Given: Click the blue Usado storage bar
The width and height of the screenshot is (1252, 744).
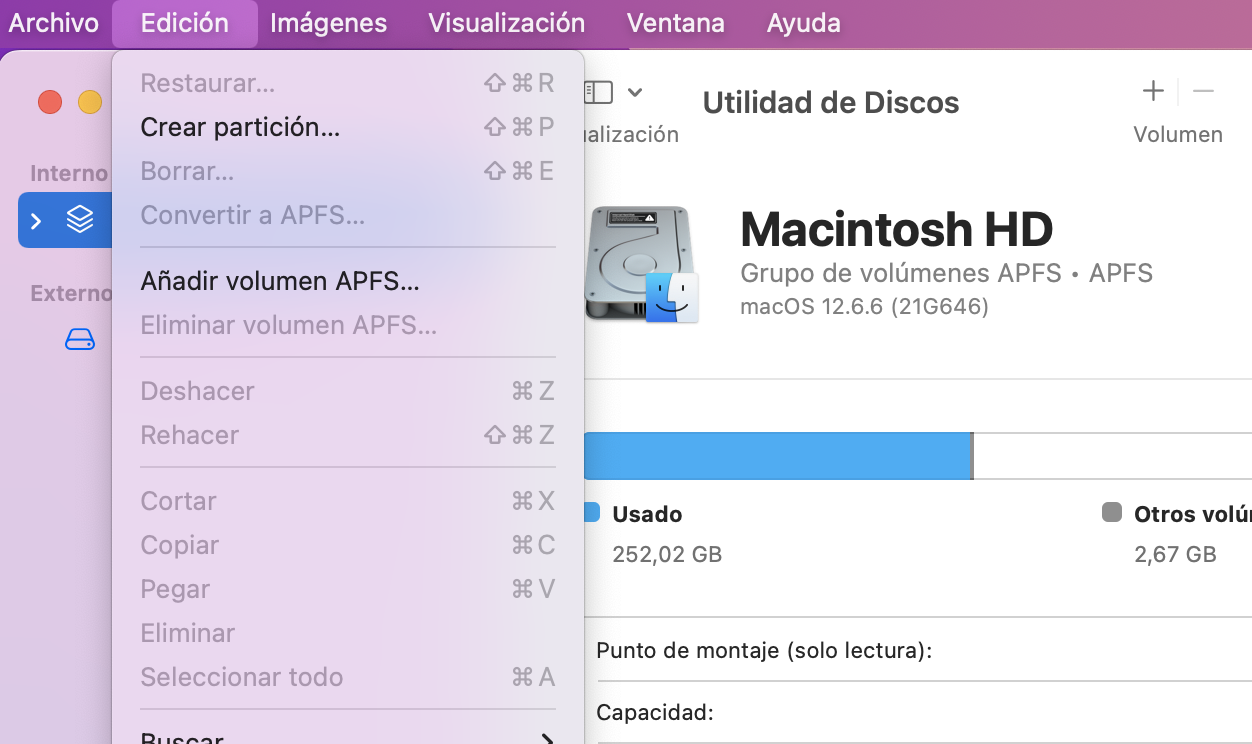Looking at the screenshot, I should tap(778, 456).
